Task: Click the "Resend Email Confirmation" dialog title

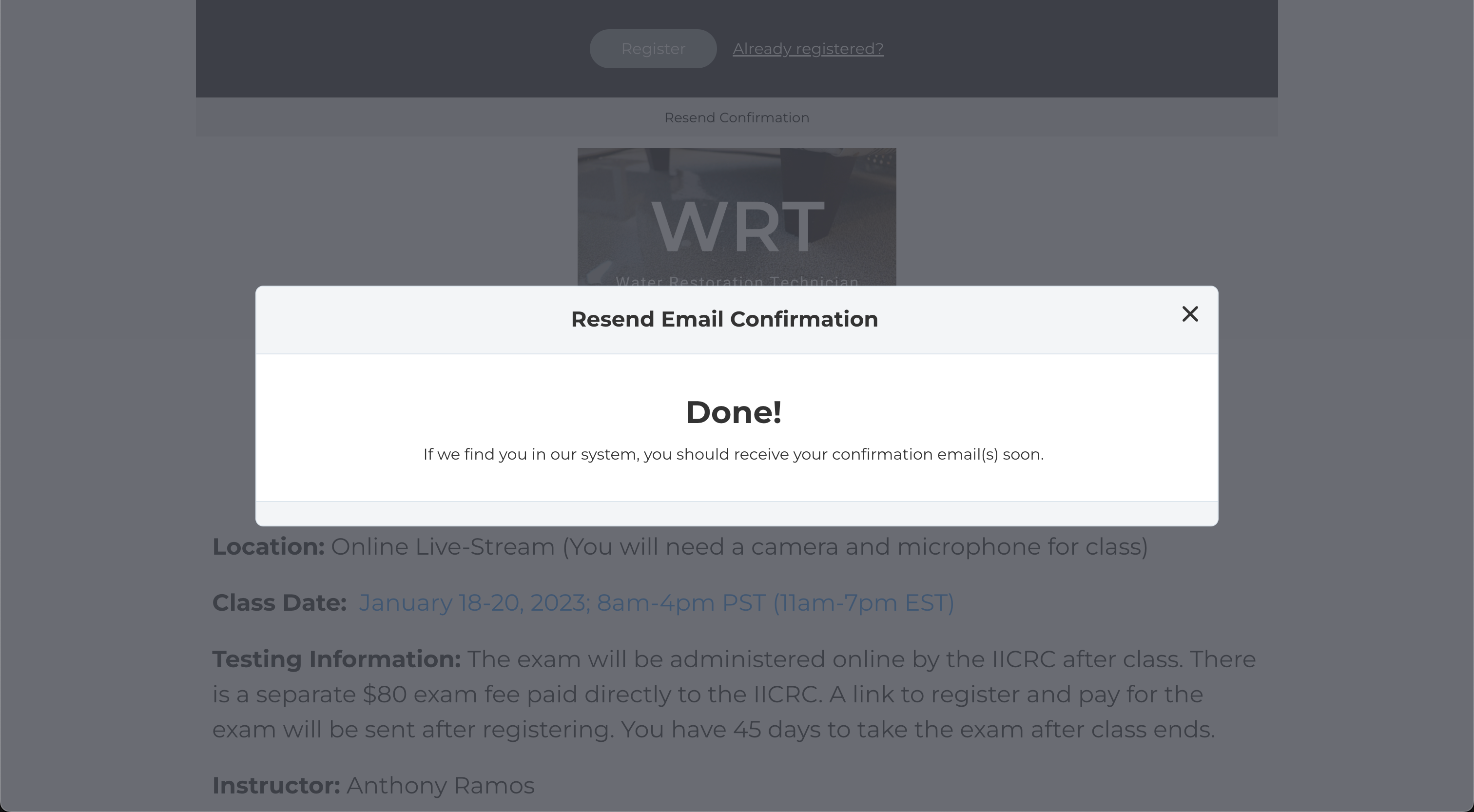Action: point(724,319)
